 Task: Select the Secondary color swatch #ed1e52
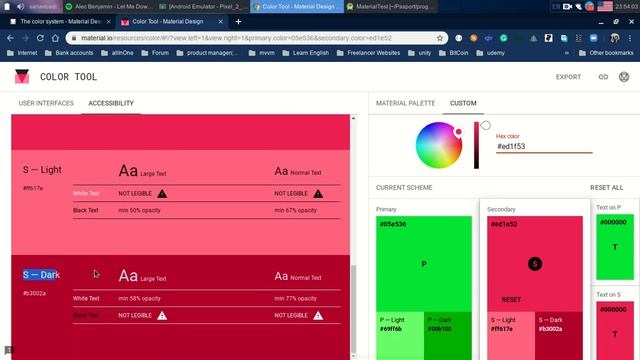click(535, 264)
